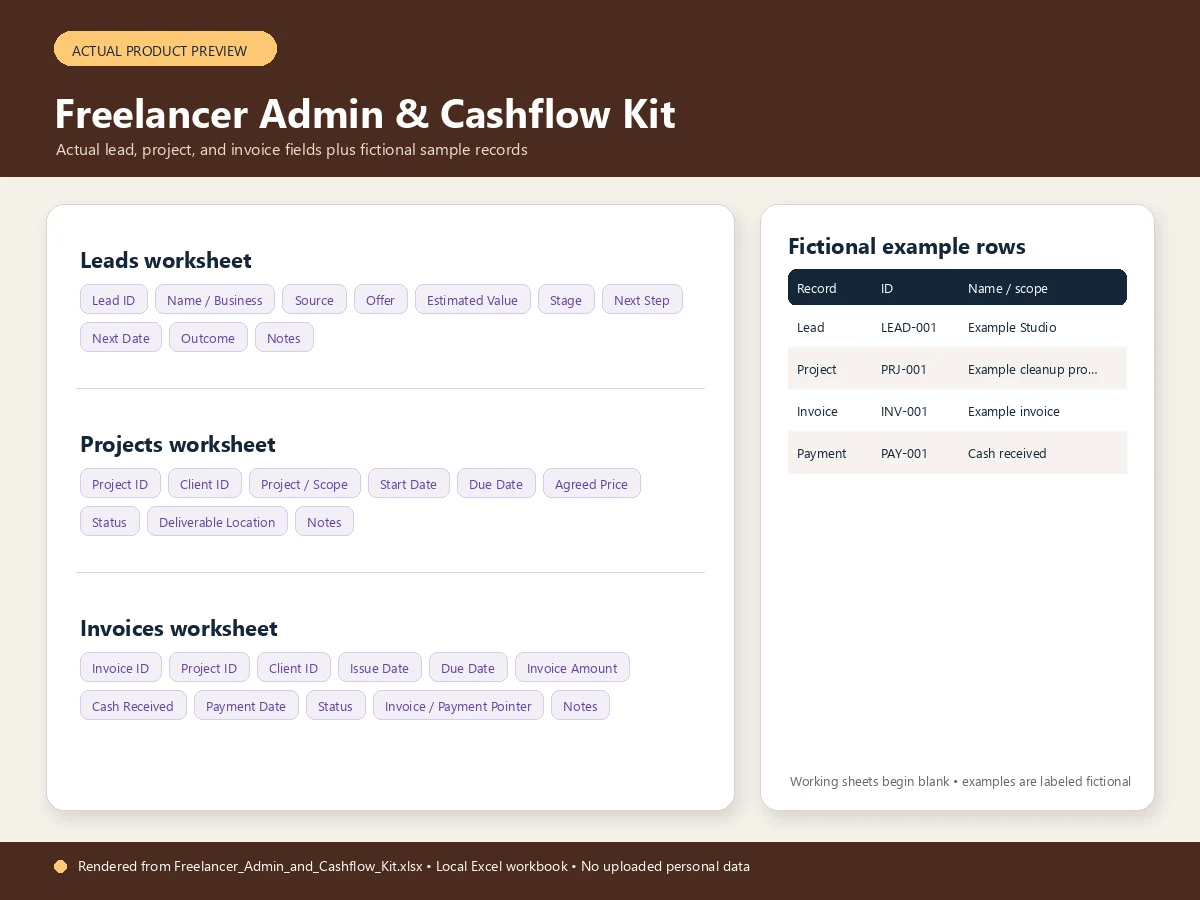This screenshot has width=1200, height=900.
Task: Select the Invoice ID chip
Action: pos(121,668)
